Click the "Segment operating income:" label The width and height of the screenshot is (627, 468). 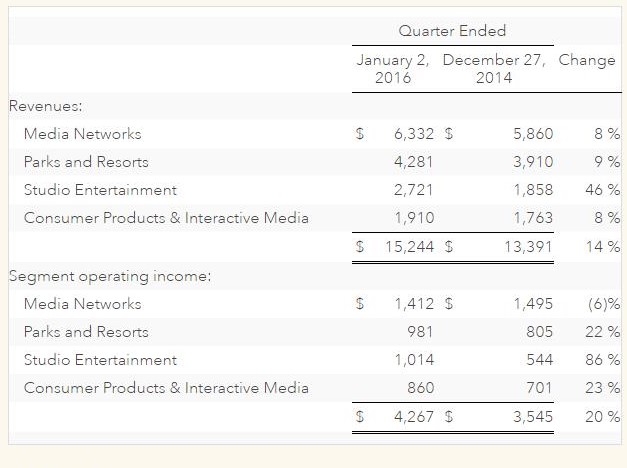tap(109, 276)
